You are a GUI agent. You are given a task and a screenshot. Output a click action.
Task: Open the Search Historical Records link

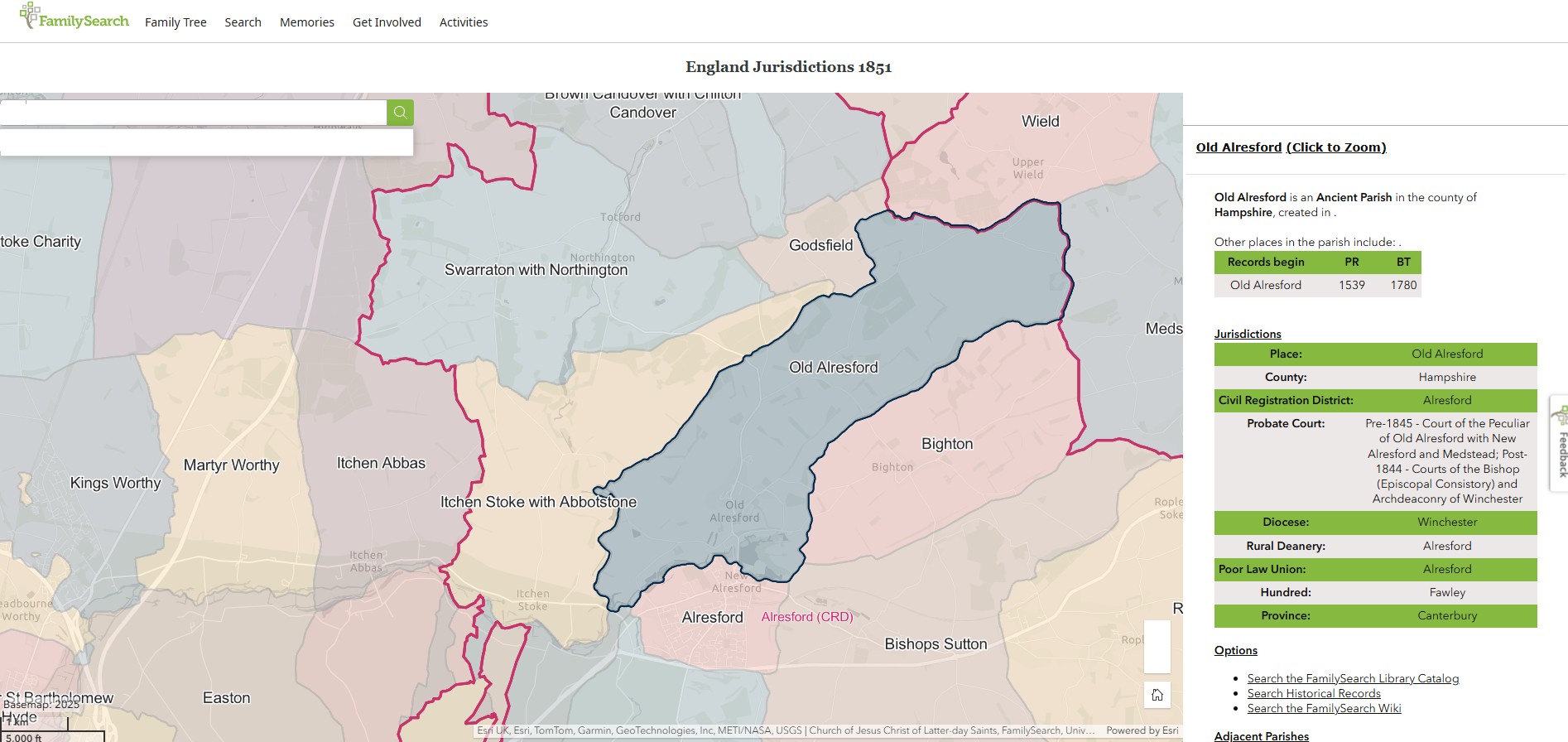(x=1314, y=693)
